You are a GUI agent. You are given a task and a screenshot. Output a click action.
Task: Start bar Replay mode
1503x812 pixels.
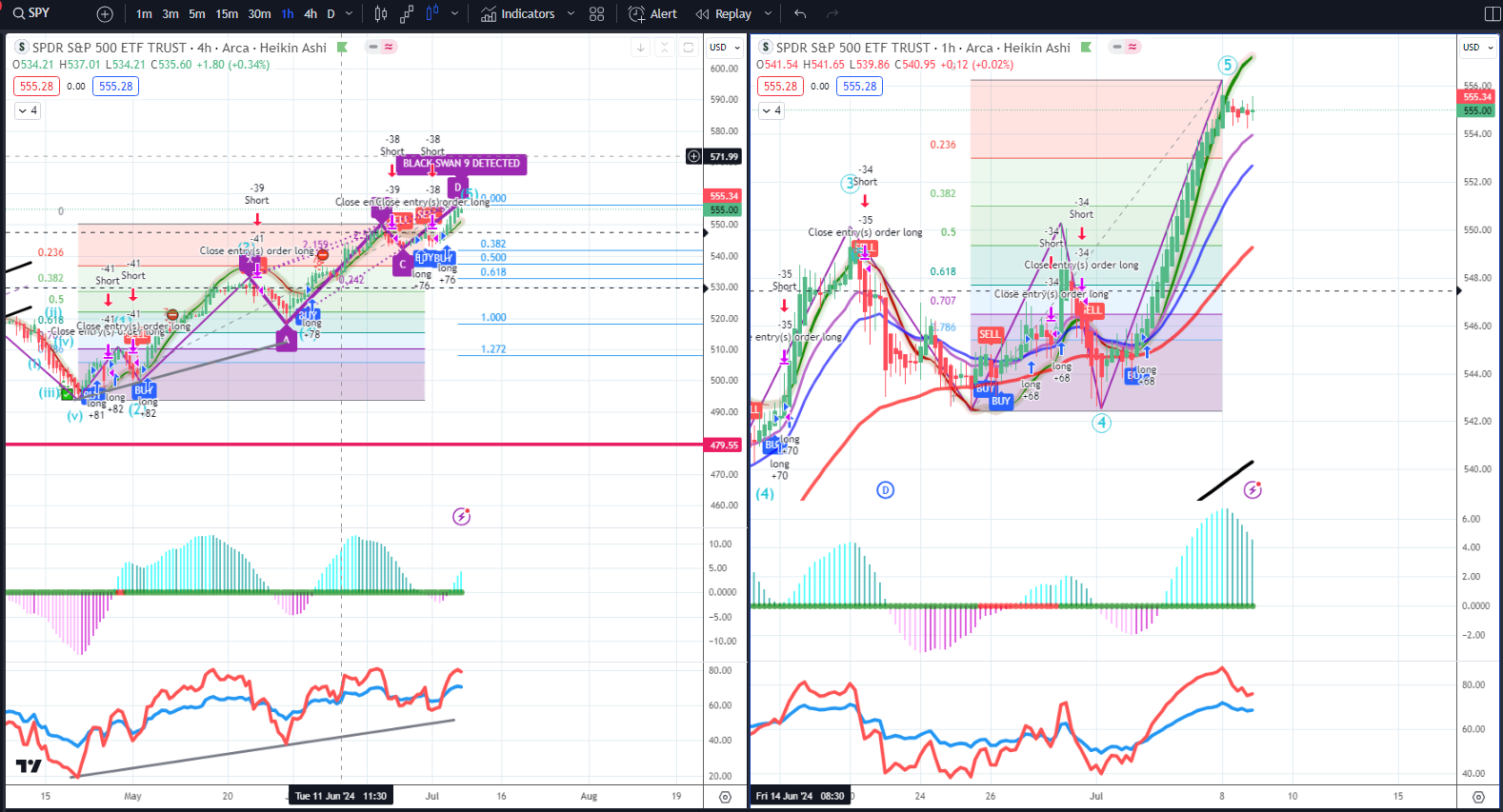[724, 14]
